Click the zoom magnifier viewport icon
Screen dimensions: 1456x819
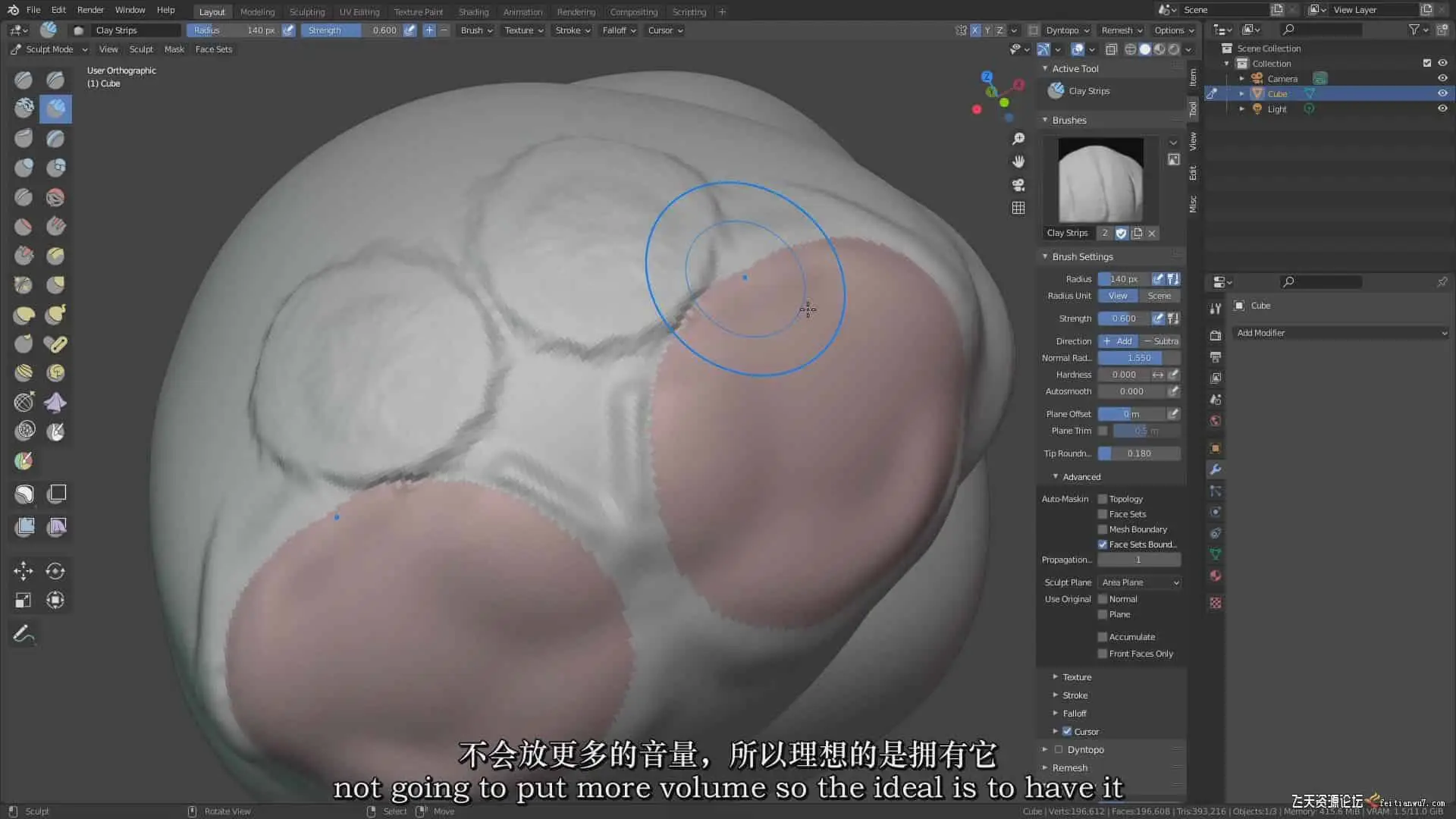pos(1018,139)
